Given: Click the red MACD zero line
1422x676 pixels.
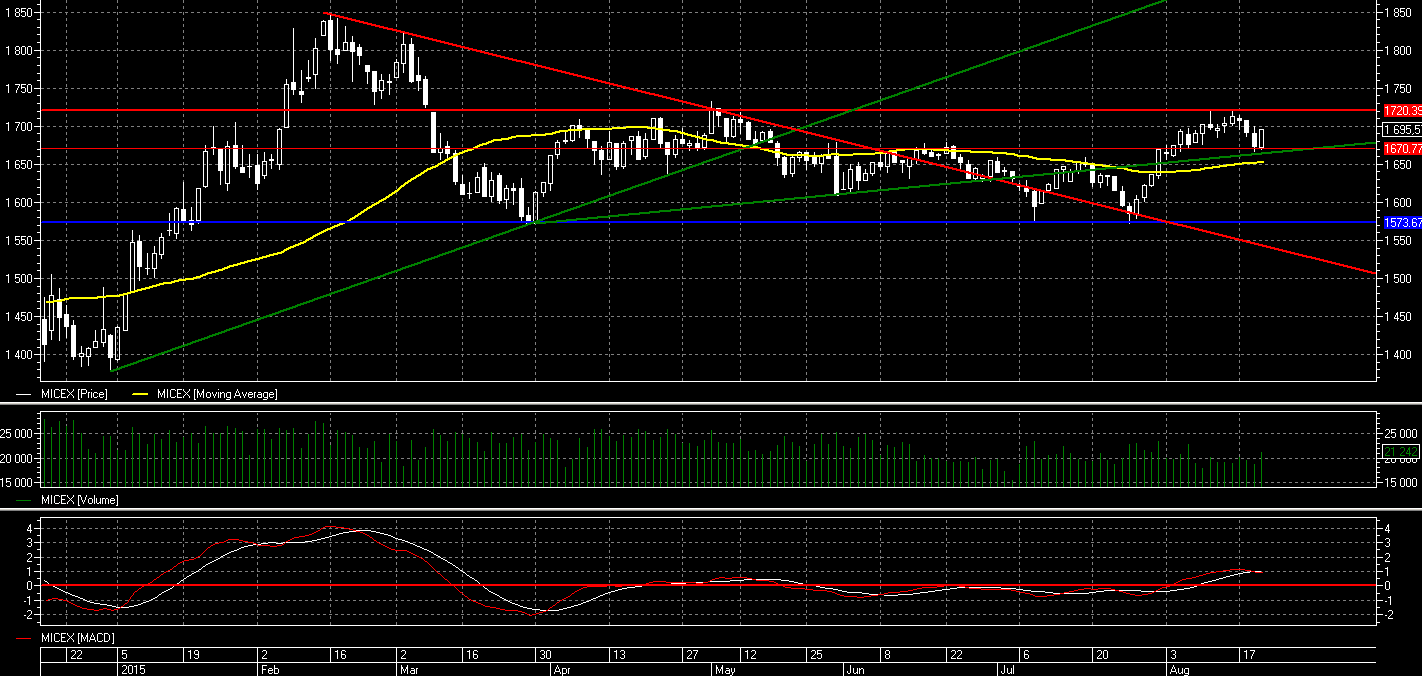Looking at the screenshot, I should (700, 584).
